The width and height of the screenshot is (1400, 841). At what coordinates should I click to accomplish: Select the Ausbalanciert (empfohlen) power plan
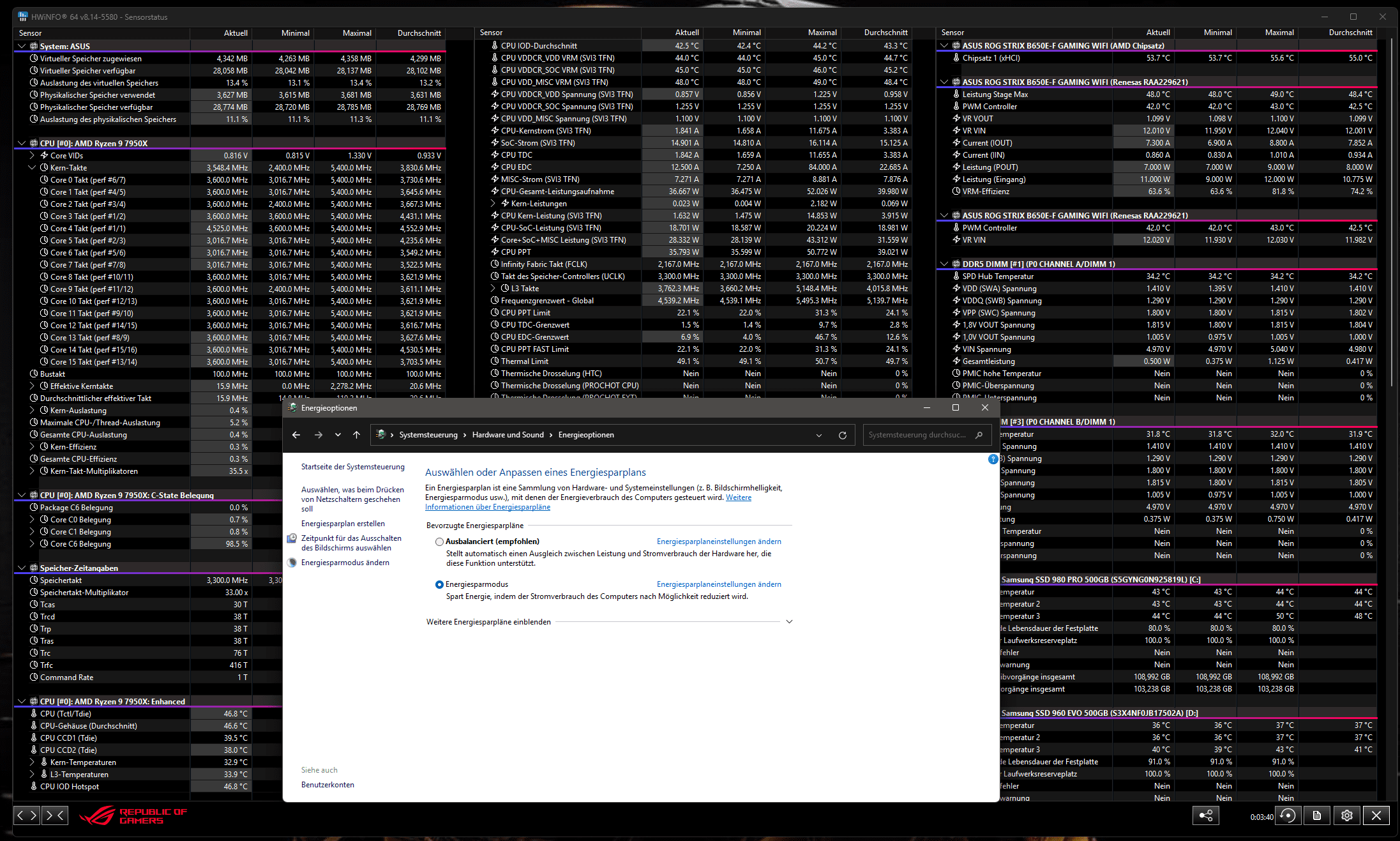point(439,542)
